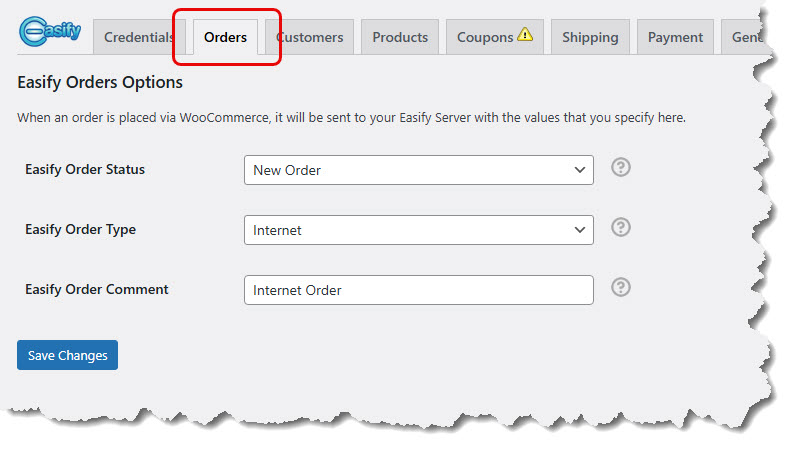
Task: Open help for Easify Order Type
Action: click(621, 227)
